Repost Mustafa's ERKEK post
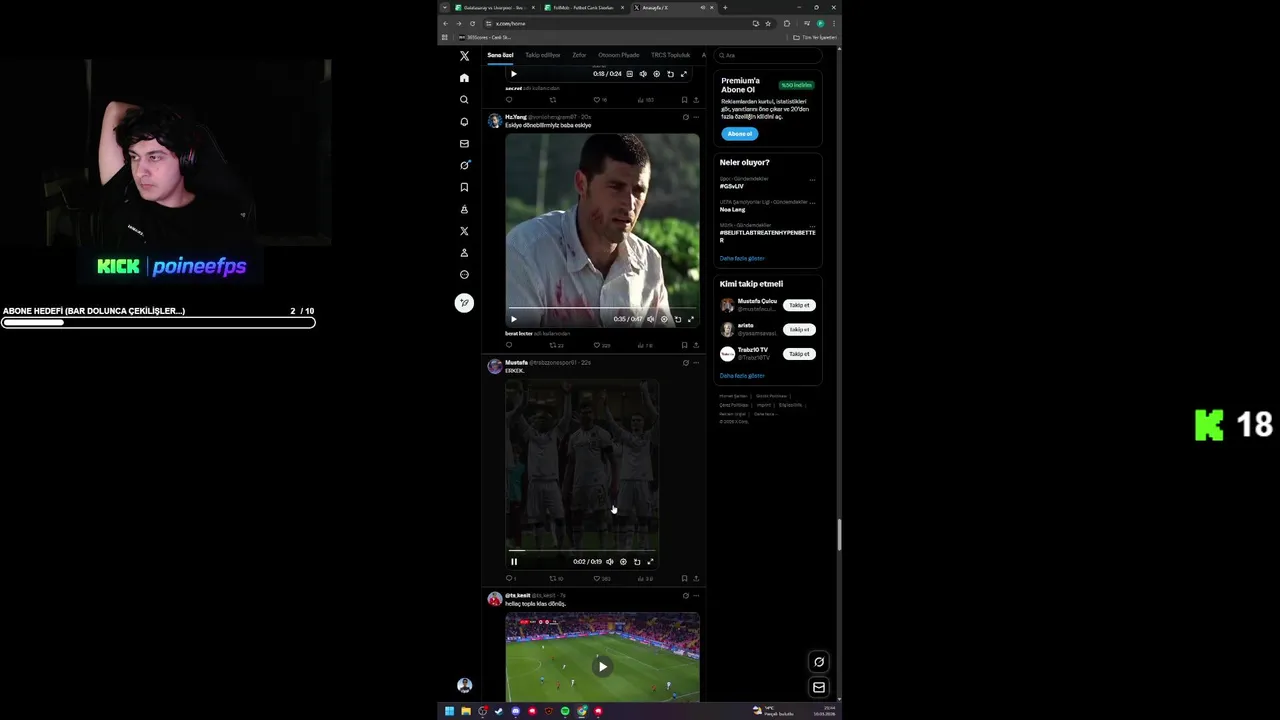Screen dimensions: 1280x720 pyautogui.click(x=553, y=578)
